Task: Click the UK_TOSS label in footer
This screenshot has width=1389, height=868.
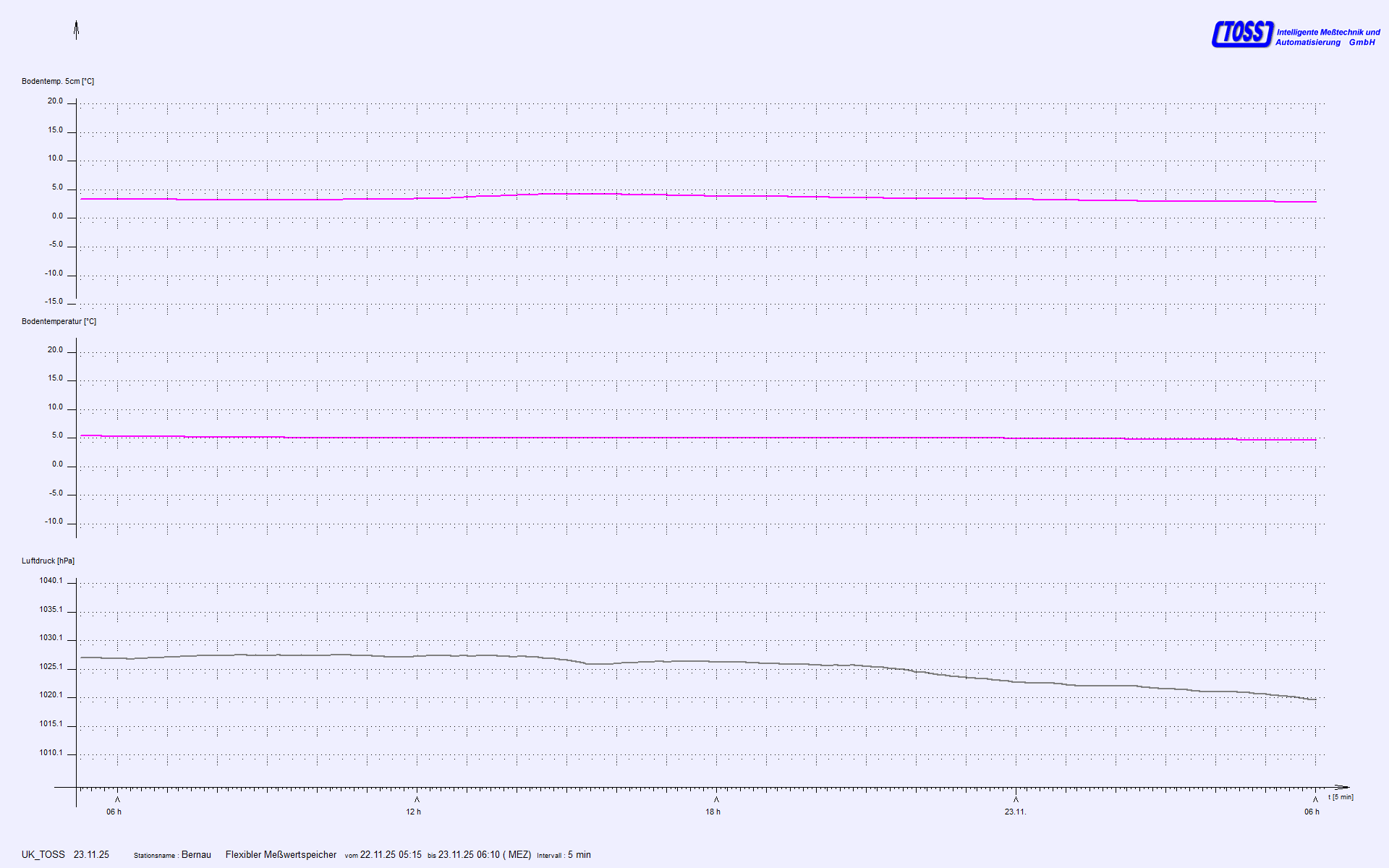Action: tap(43, 855)
